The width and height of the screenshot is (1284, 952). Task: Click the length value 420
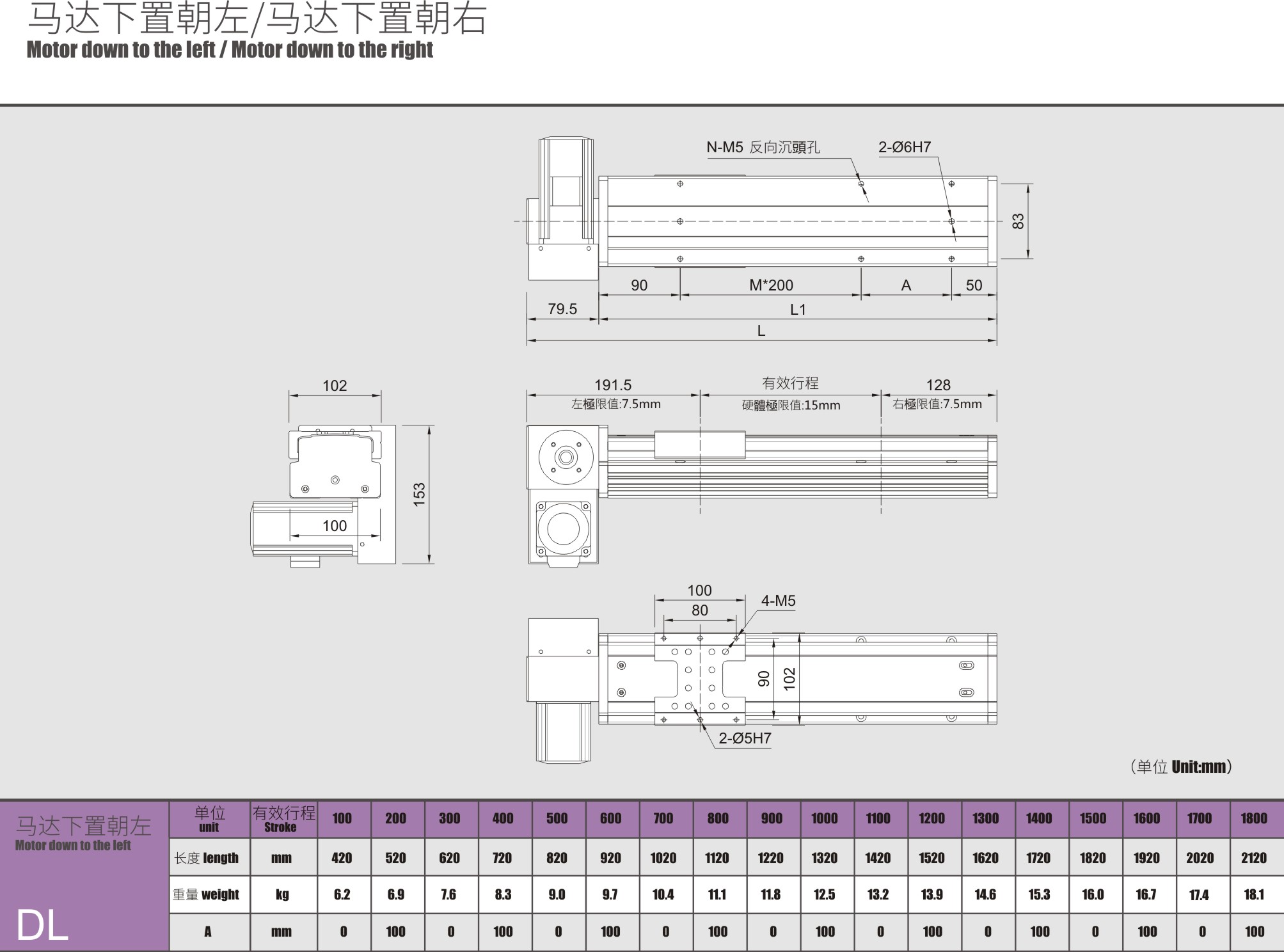342,858
